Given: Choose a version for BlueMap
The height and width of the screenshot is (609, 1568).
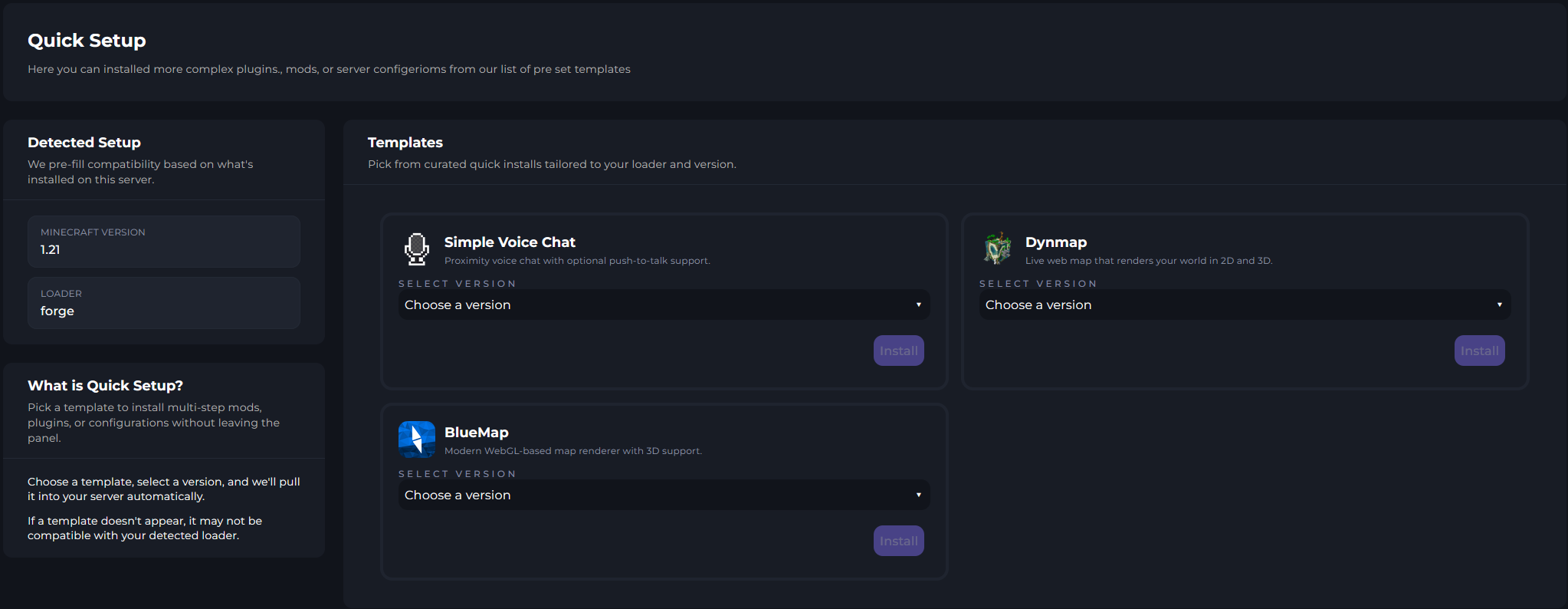Looking at the screenshot, I should coord(664,495).
